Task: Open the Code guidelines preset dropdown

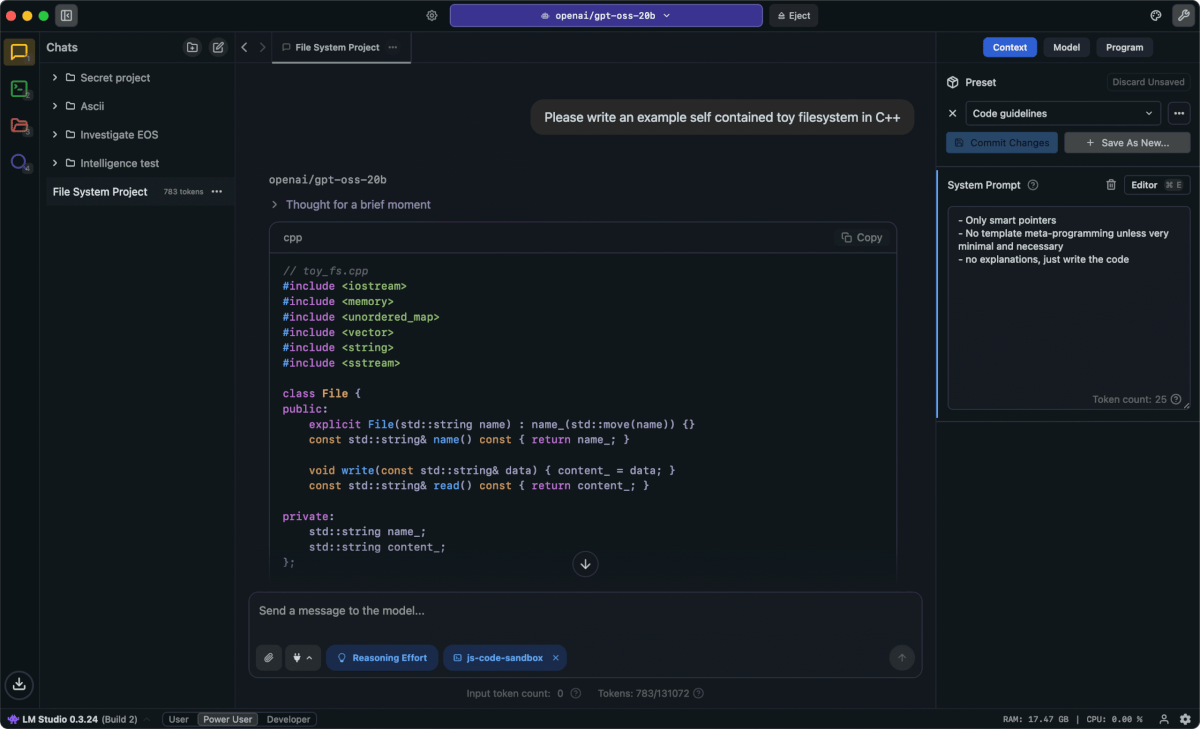Action: (1063, 114)
